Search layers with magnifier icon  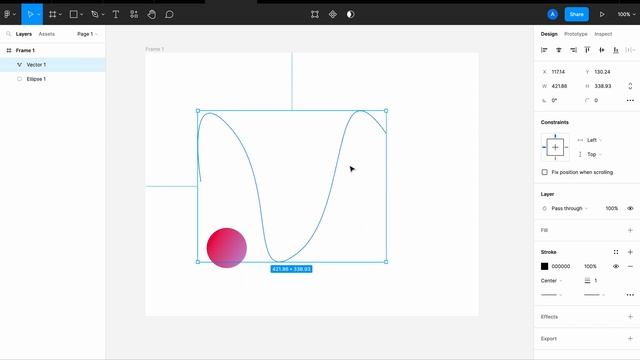[x=9, y=34]
